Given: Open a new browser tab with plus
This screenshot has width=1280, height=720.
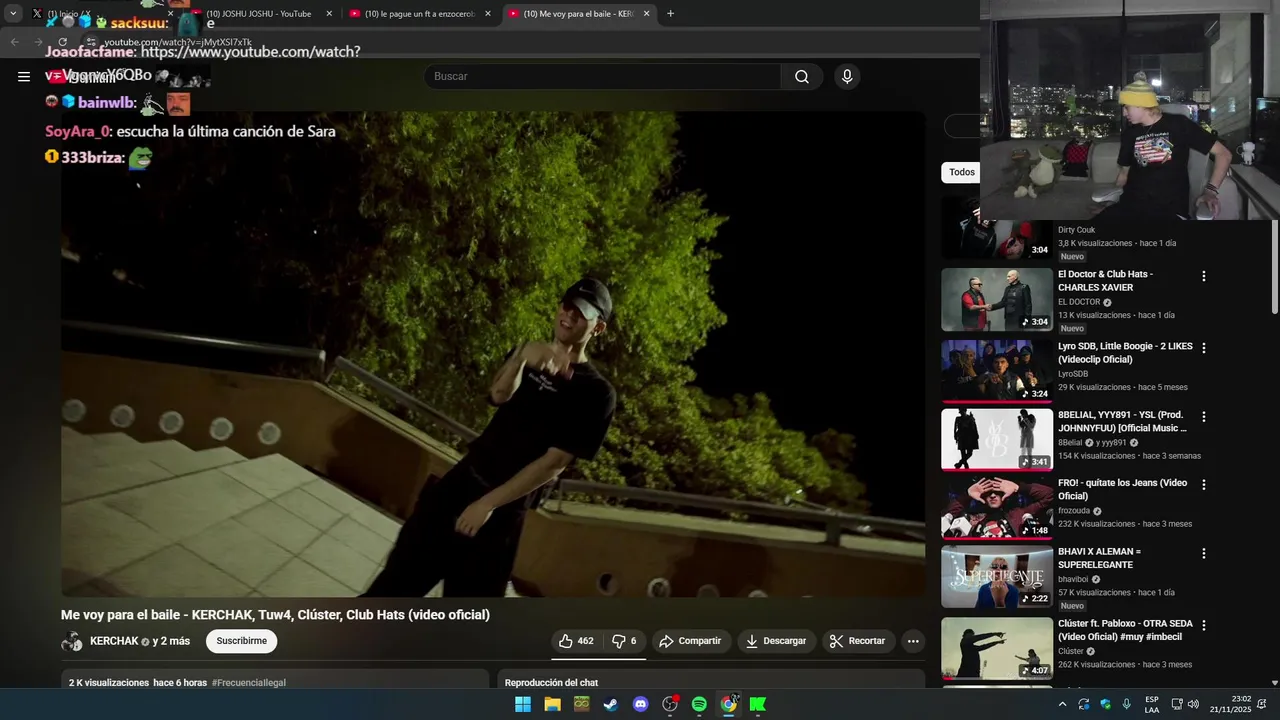Looking at the screenshot, I should point(670,14).
